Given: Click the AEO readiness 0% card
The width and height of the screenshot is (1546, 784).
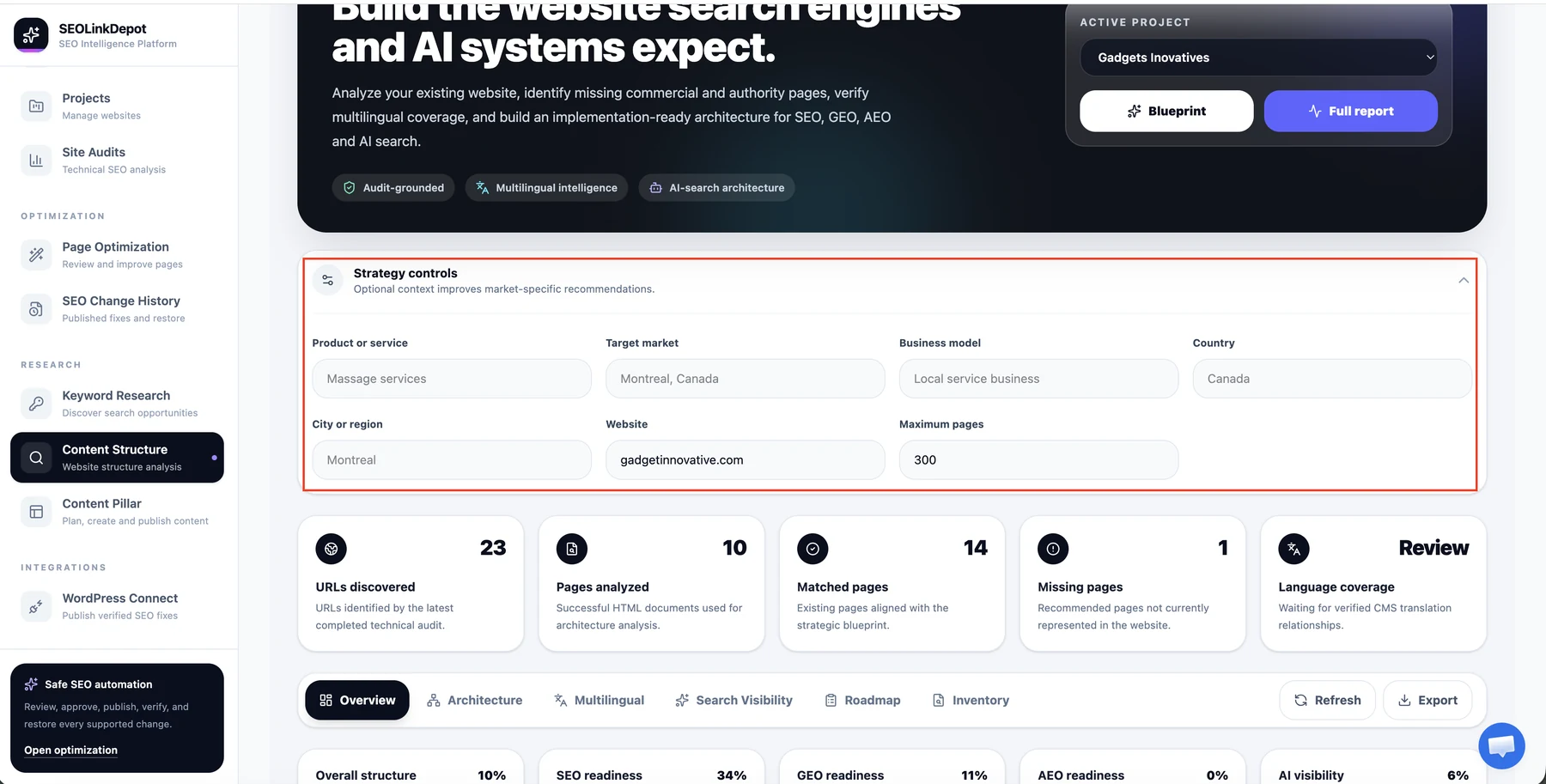Looking at the screenshot, I should (x=1132, y=769).
